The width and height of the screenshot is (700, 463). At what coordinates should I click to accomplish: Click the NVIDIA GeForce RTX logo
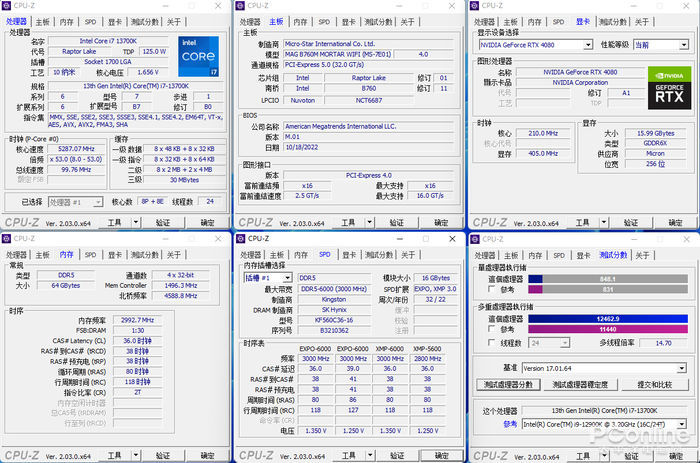point(669,88)
